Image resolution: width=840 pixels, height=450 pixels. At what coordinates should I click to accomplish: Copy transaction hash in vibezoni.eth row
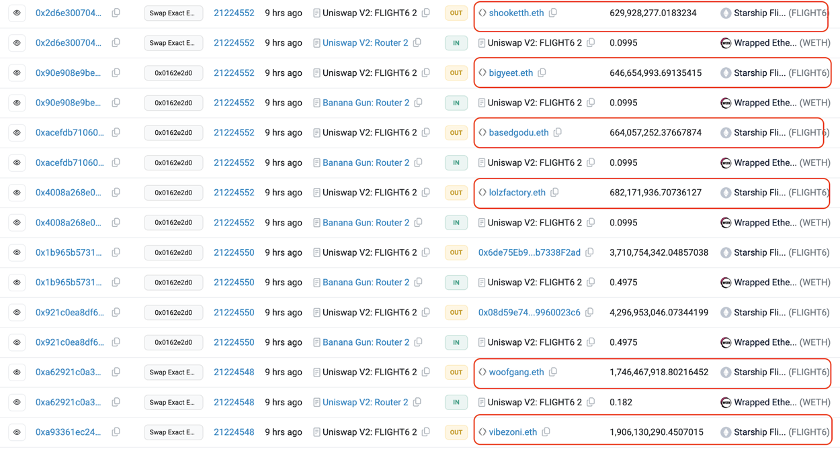(x=116, y=432)
